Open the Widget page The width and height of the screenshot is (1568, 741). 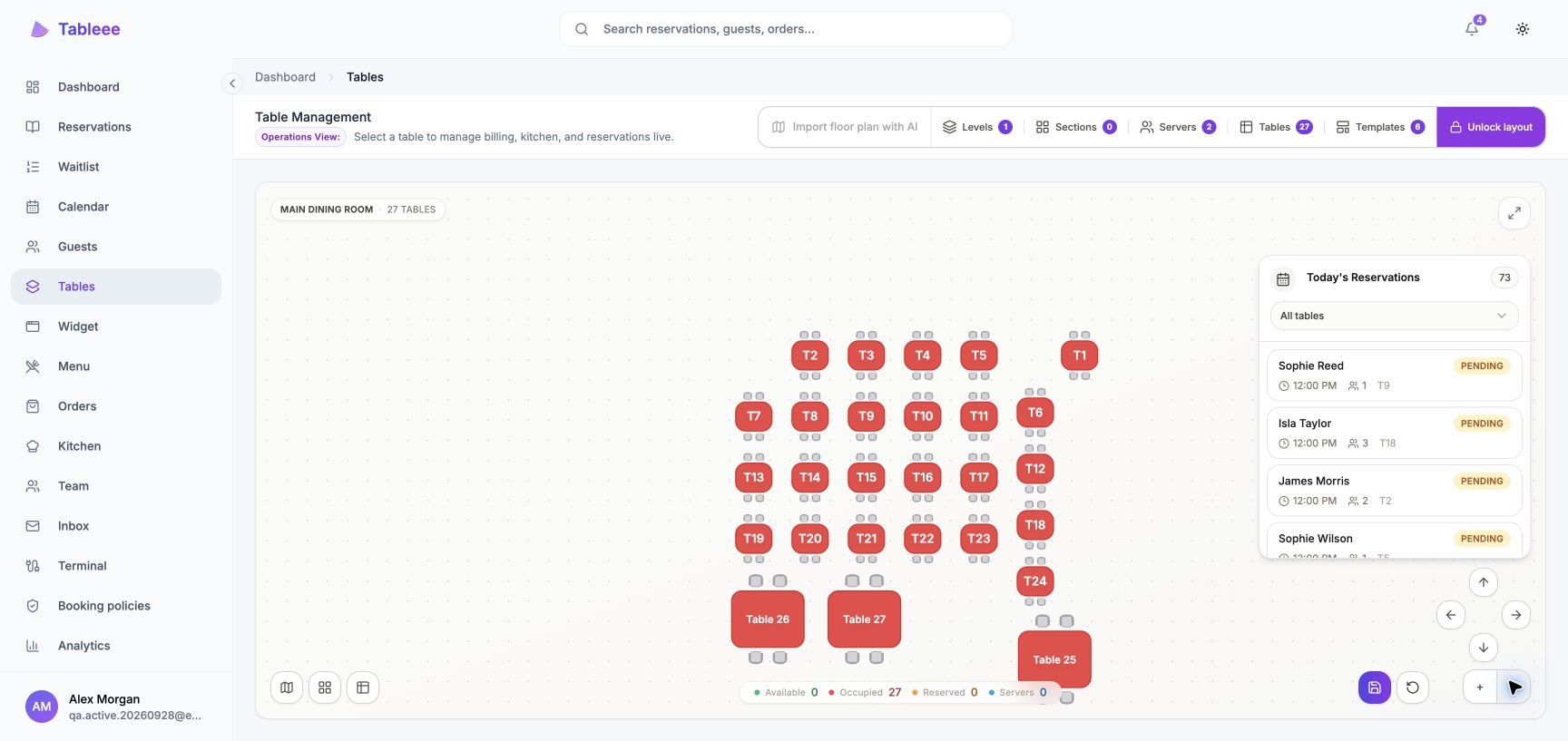pos(116,327)
